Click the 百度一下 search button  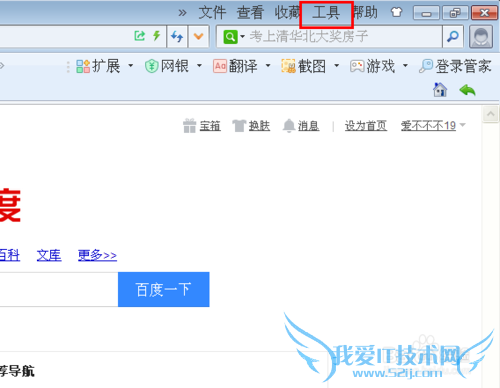[164, 289]
